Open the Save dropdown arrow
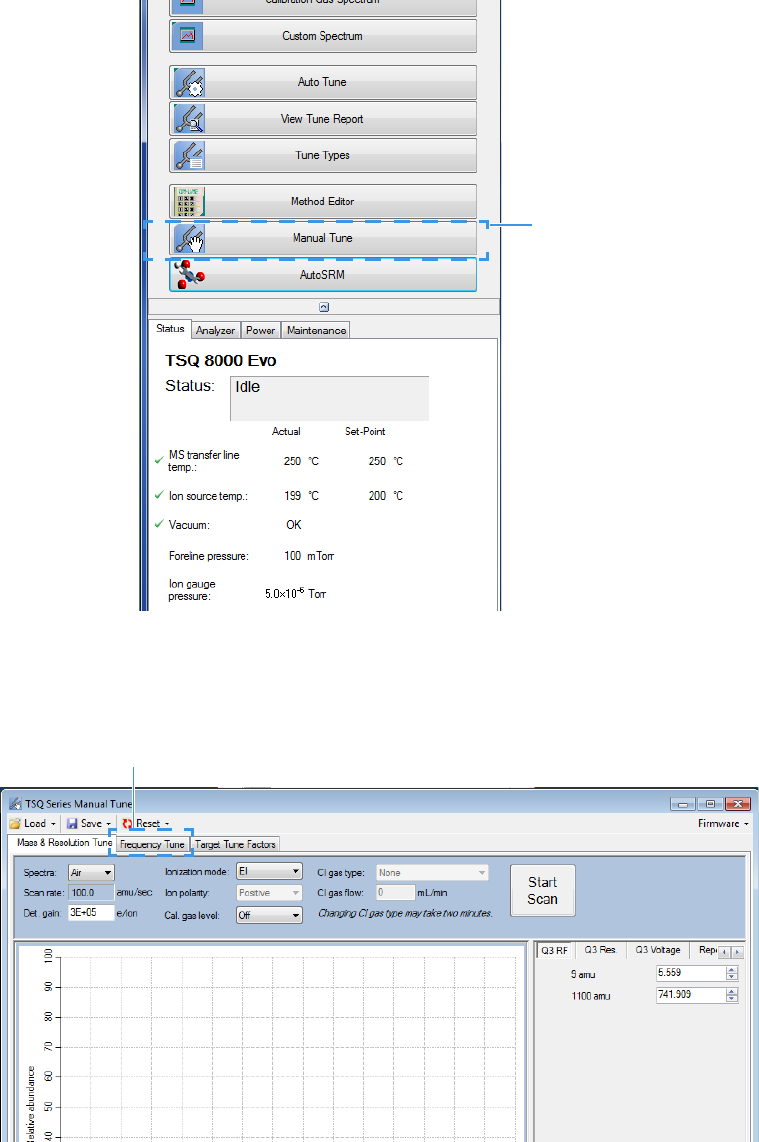The height and width of the screenshot is (1142, 759). click(109, 824)
